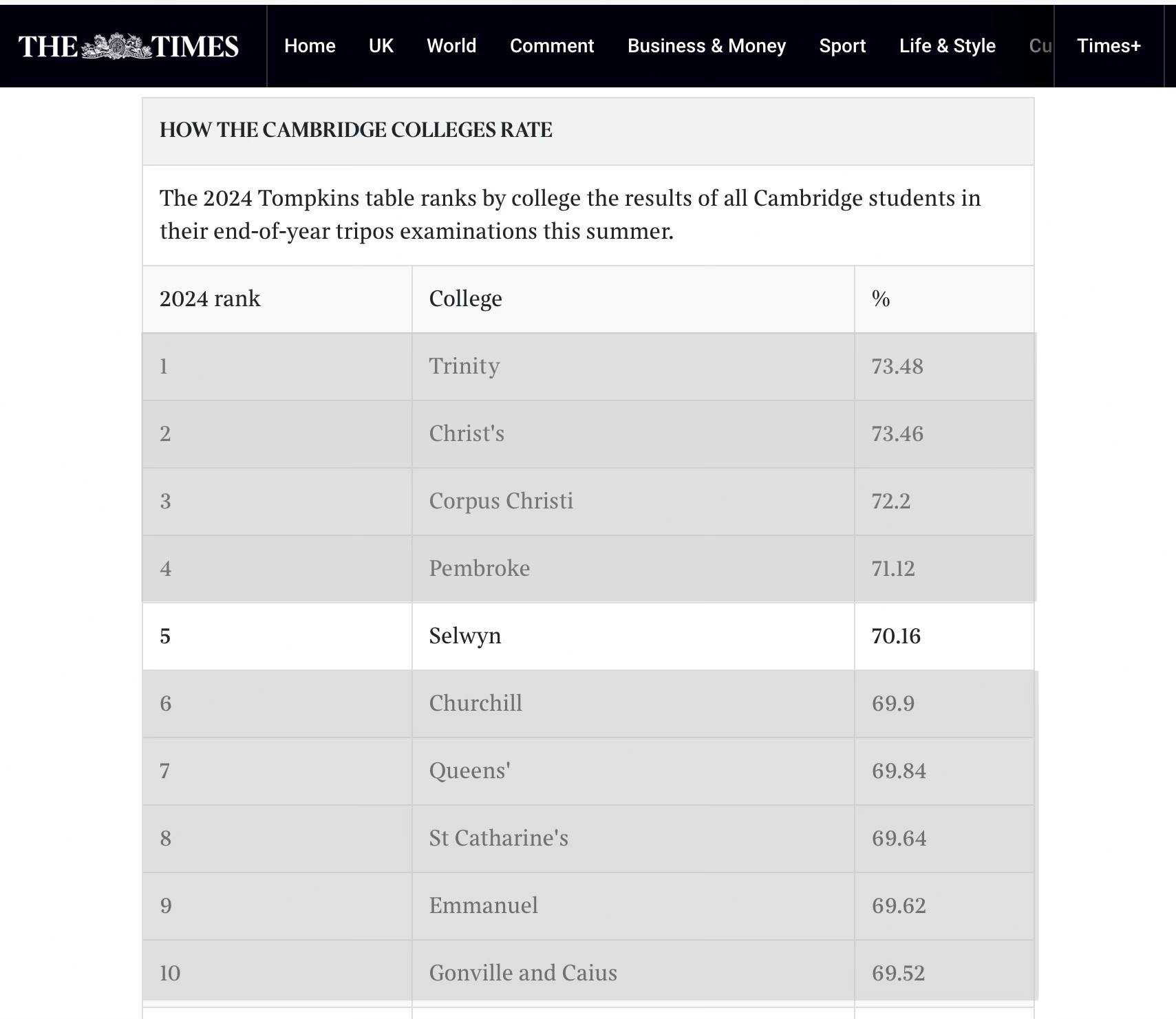Open the Home navigation item
Viewport: 1176px width, 1019px height.
310,46
